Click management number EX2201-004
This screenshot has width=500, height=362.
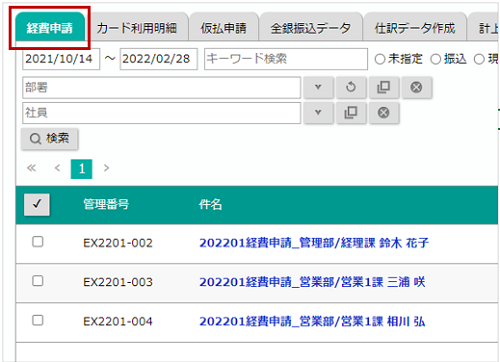[118, 322]
